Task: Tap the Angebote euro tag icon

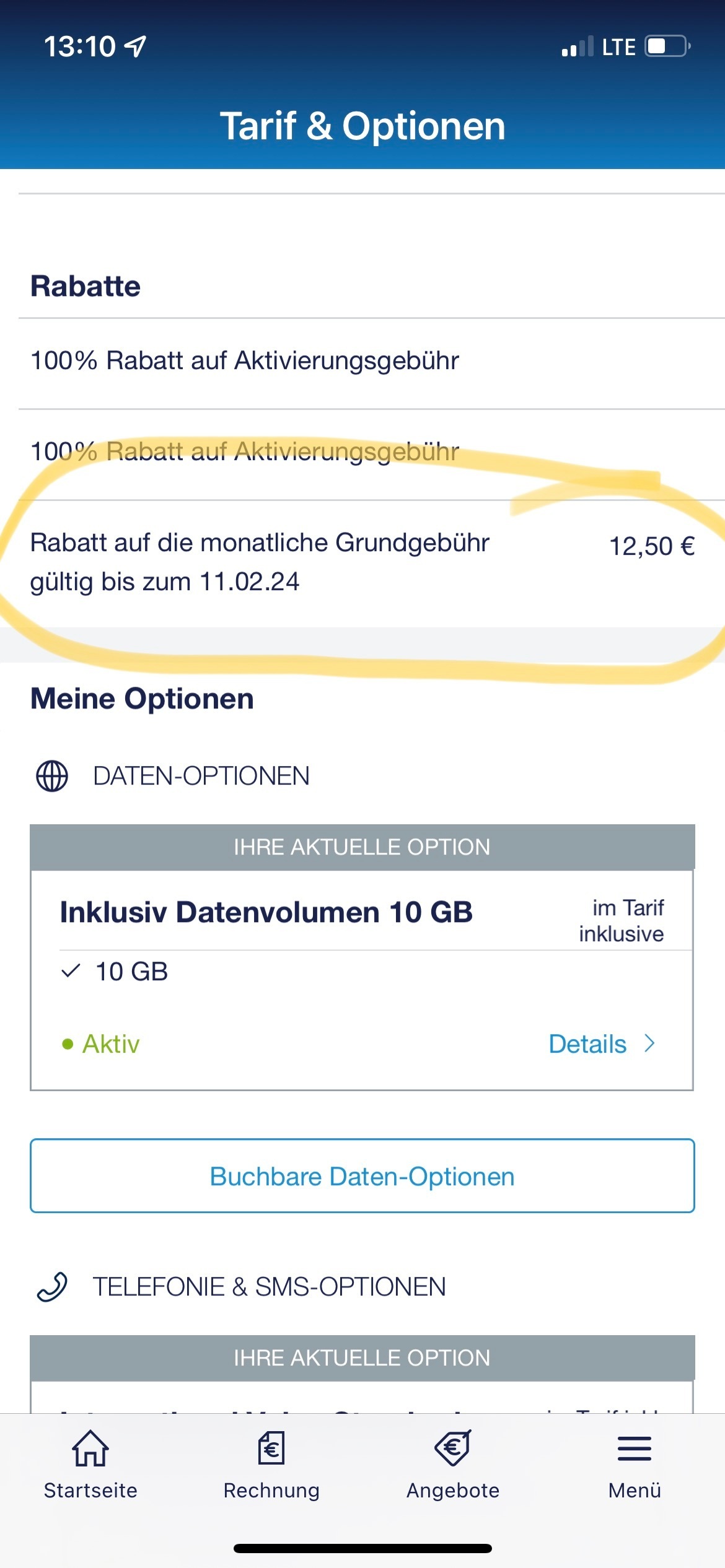Action: tap(453, 1448)
